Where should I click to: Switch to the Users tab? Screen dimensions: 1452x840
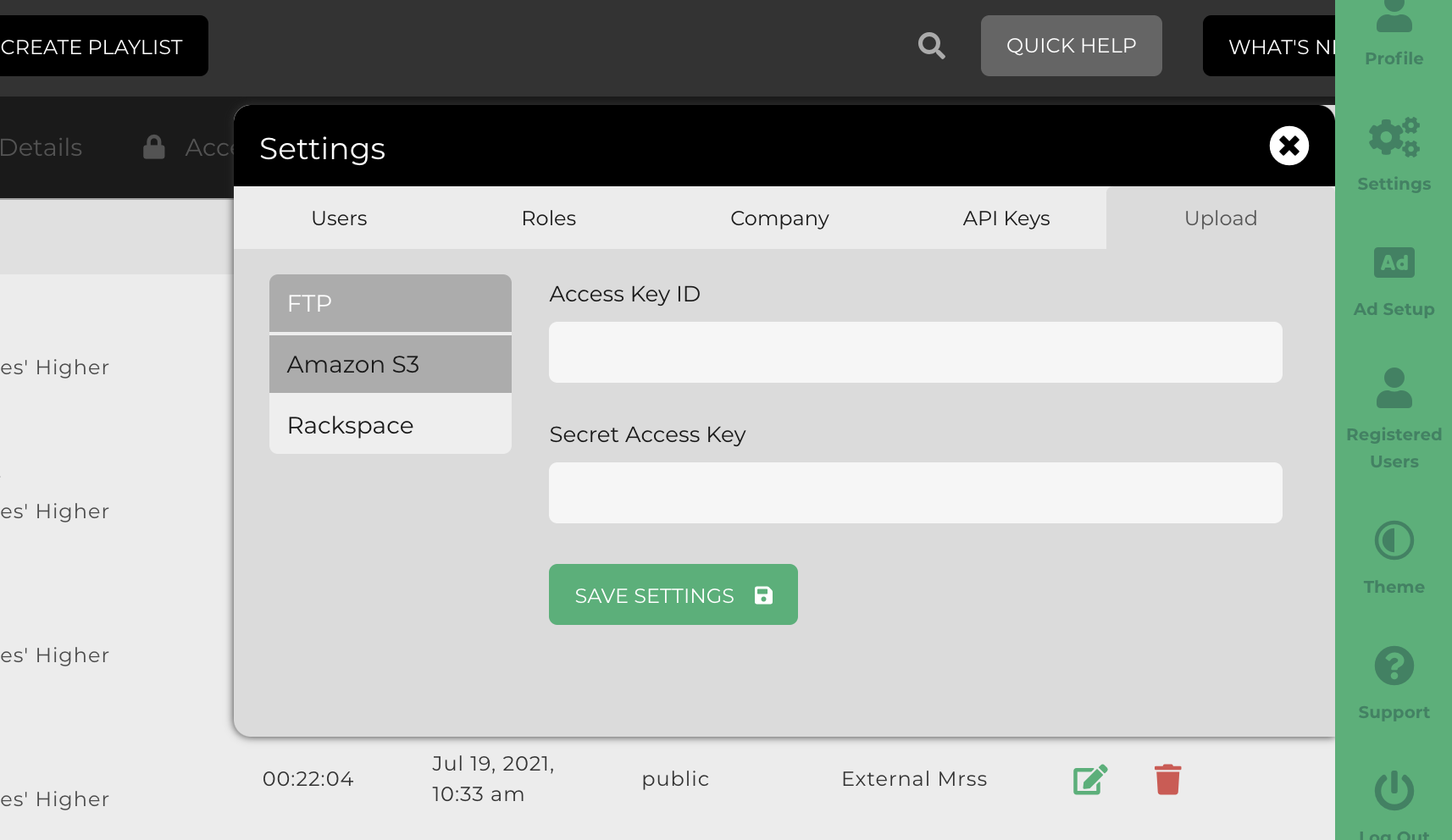click(339, 218)
